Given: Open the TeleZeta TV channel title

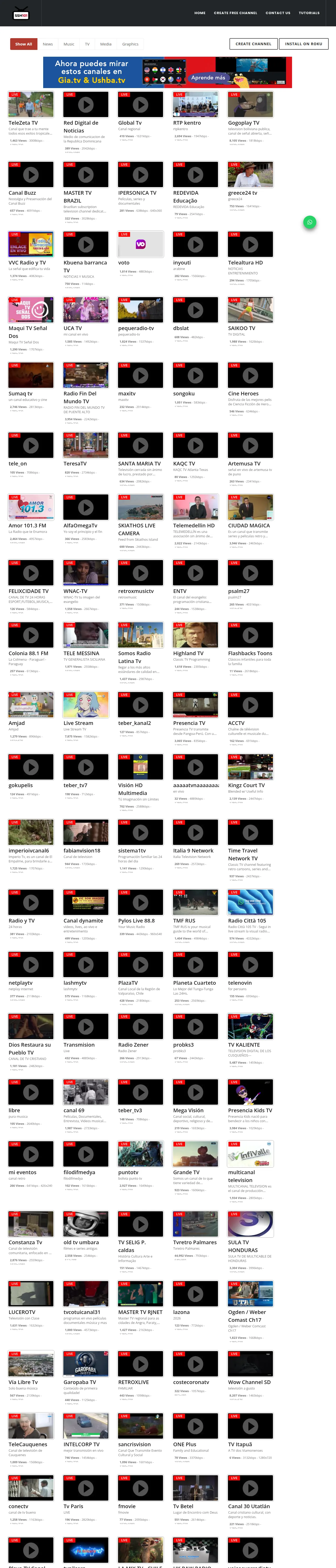Looking at the screenshot, I should [x=23, y=123].
